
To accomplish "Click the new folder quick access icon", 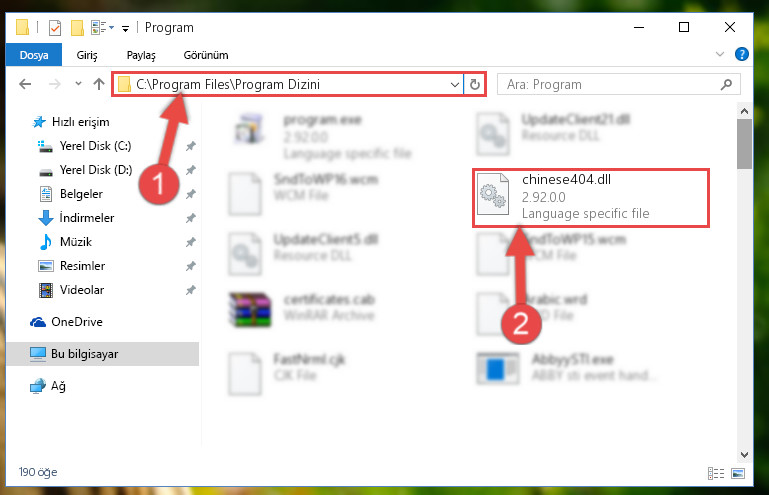I will point(77,28).
